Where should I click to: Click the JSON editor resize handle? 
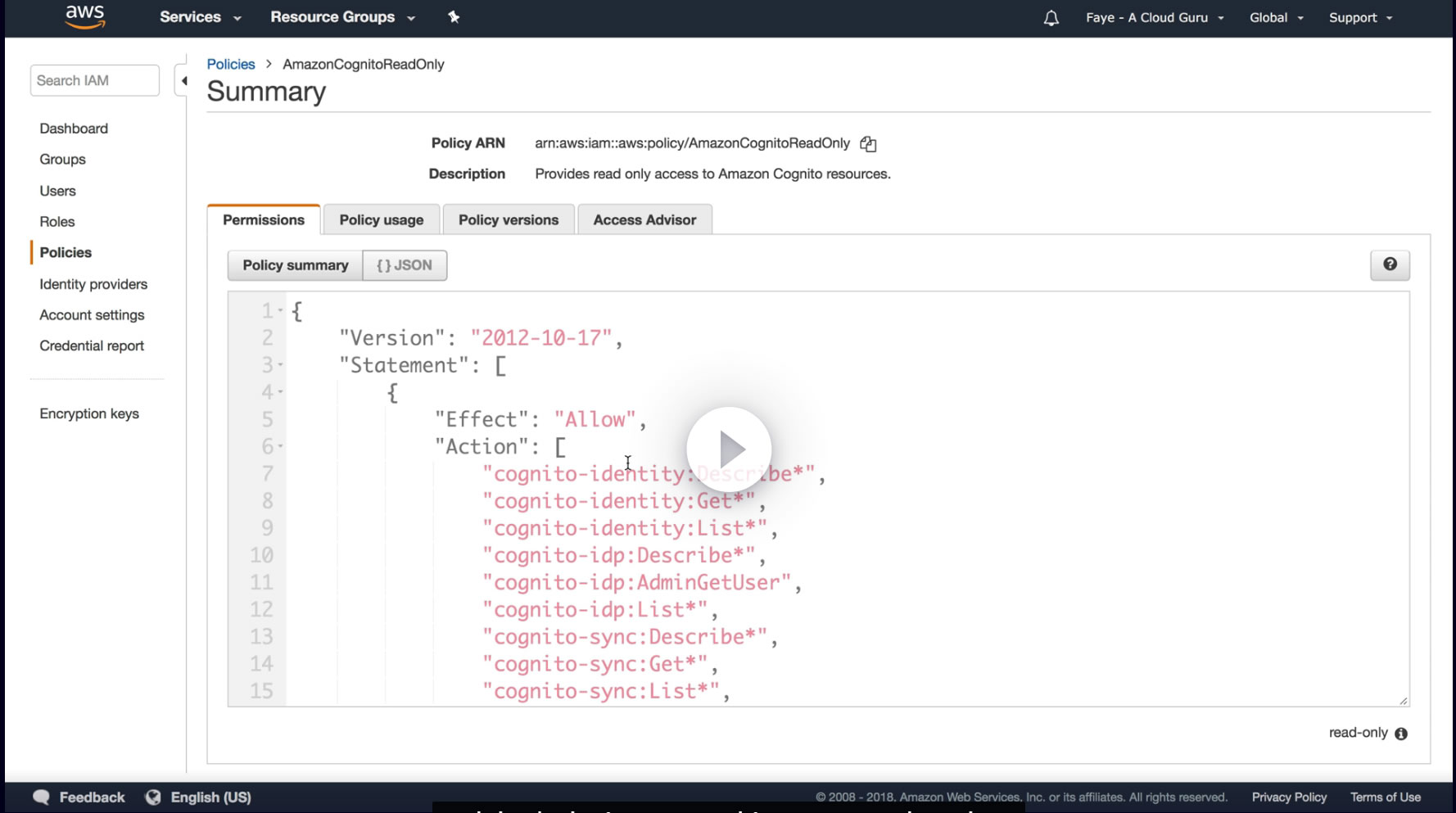[x=1403, y=701]
